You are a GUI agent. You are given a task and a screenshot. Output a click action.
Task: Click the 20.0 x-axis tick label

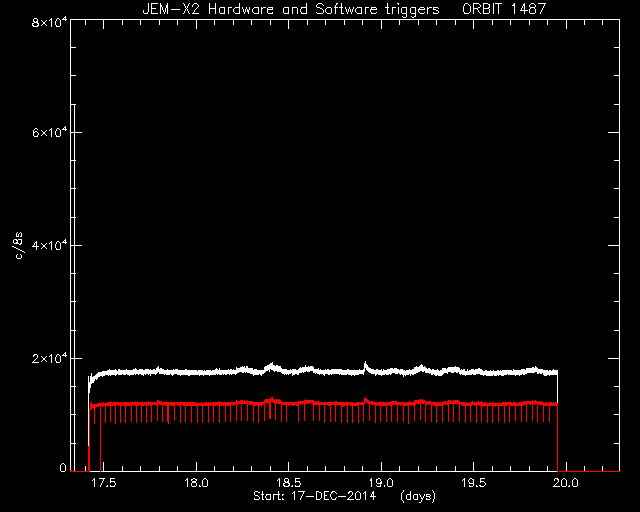point(566,483)
